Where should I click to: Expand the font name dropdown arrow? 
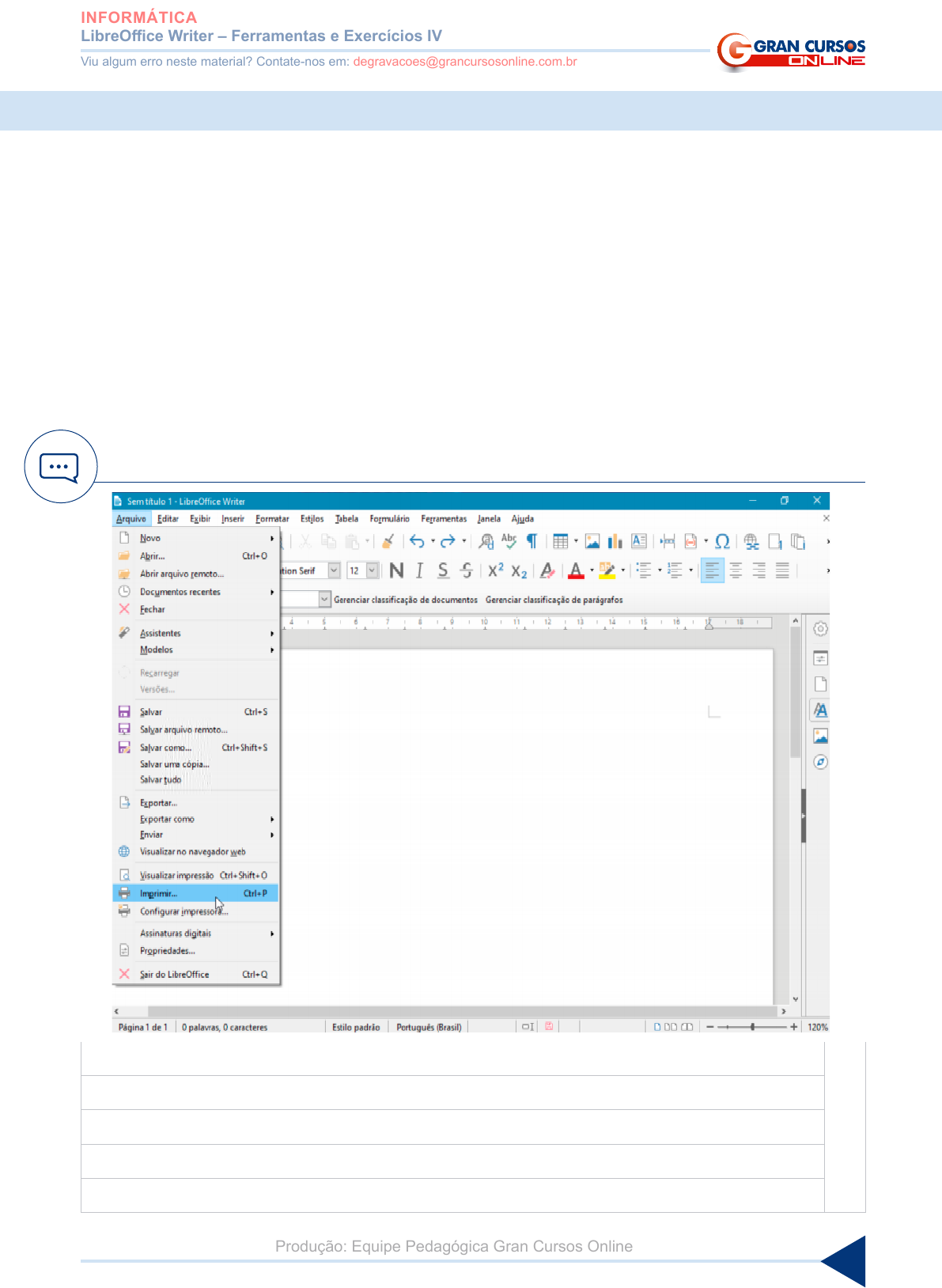(x=335, y=570)
